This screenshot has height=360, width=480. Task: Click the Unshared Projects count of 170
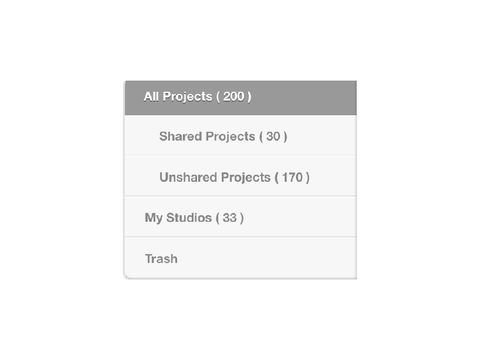292,177
